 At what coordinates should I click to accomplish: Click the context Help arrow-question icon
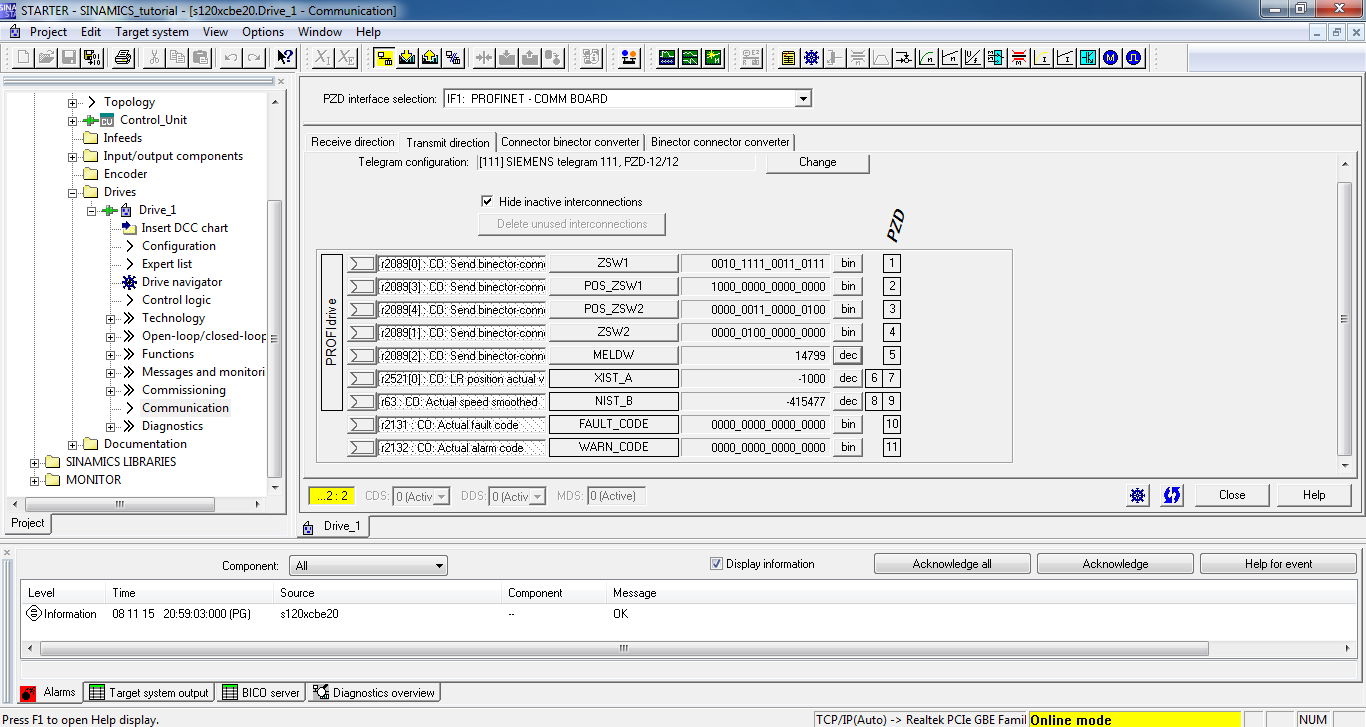point(286,57)
